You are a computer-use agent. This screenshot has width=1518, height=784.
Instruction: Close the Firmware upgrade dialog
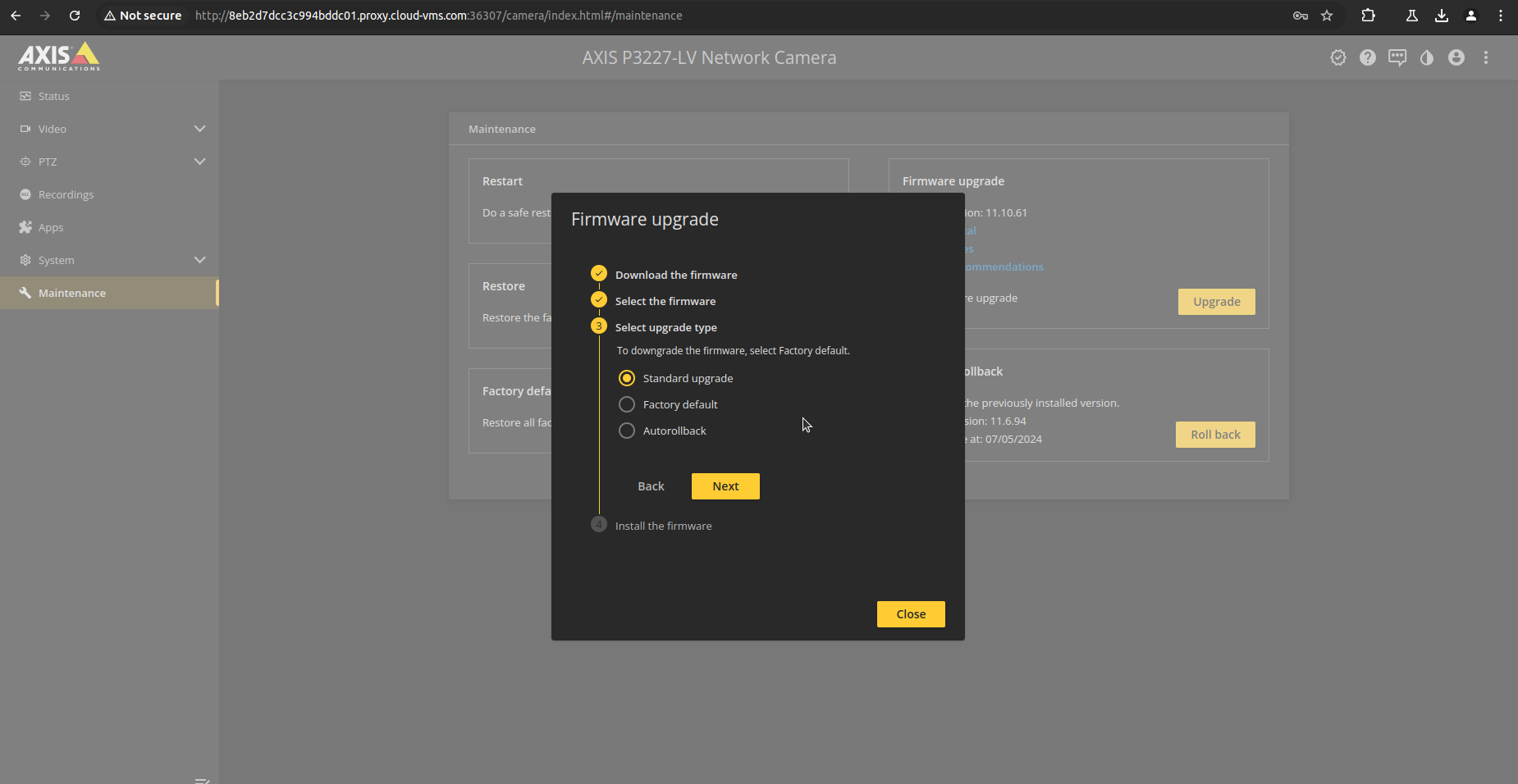click(910, 613)
